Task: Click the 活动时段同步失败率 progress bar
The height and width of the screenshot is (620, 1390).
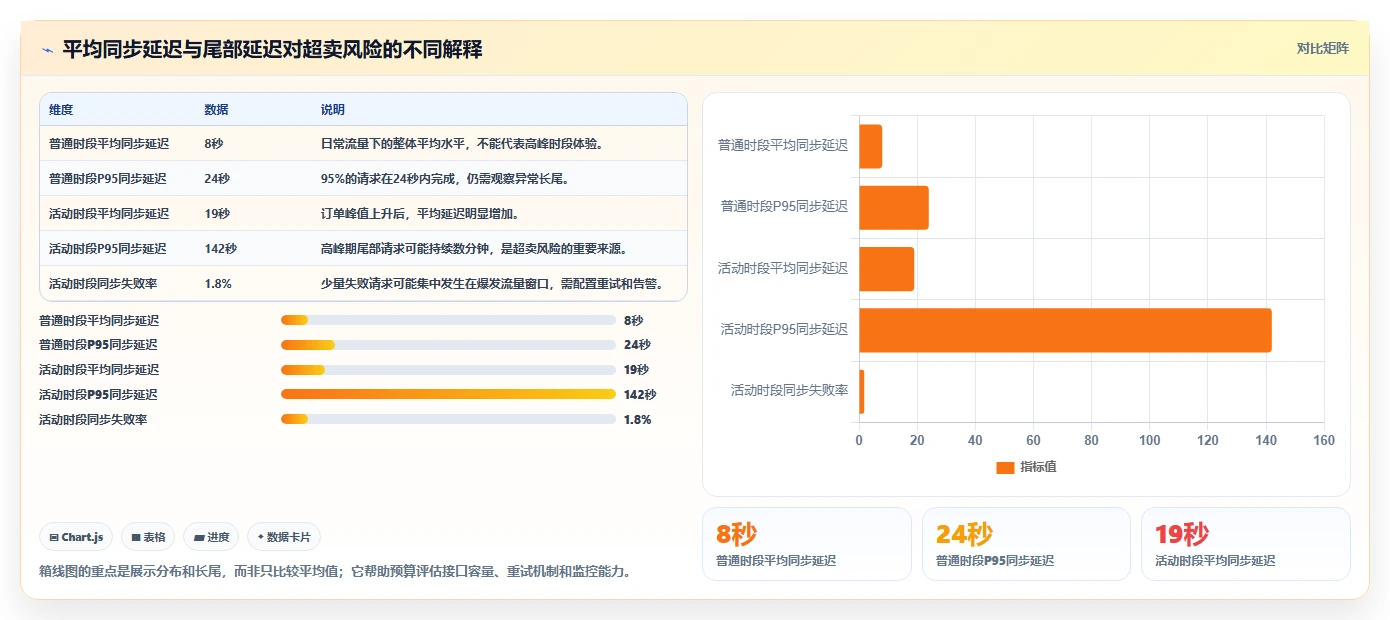Action: [448, 420]
